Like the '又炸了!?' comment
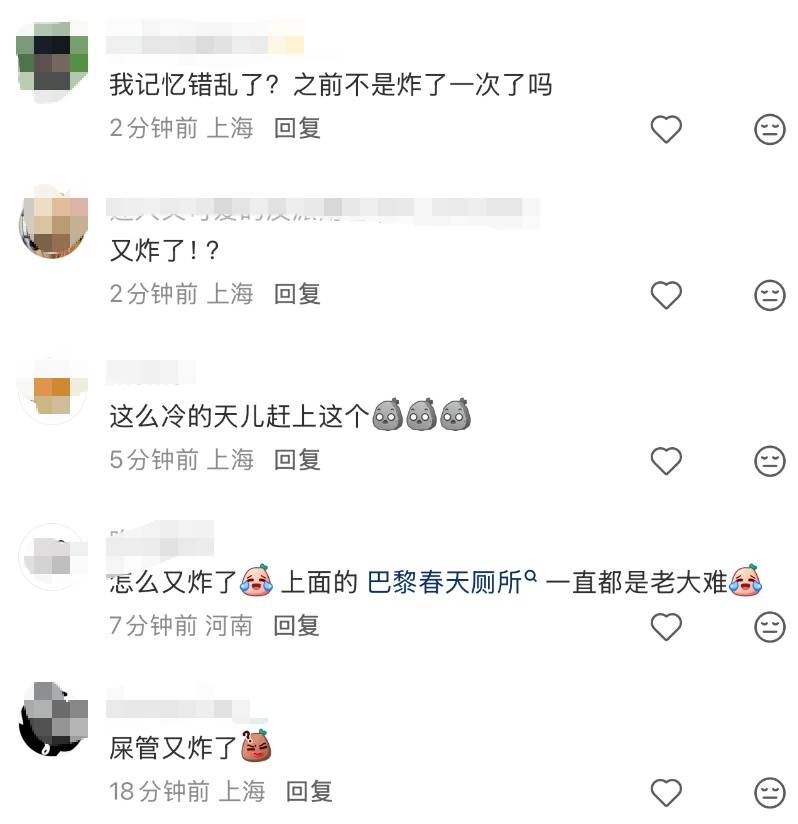 point(666,294)
